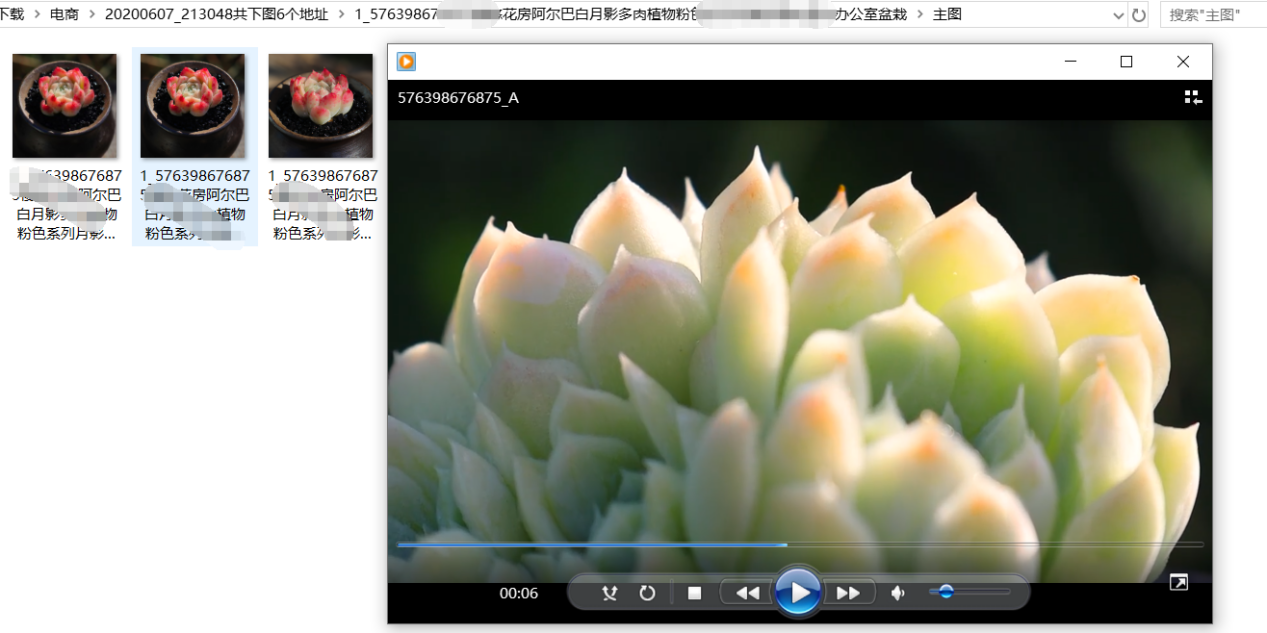Enable repeat playback mode
This screenshot has height=633, width=1267.
tap(647, 592)
